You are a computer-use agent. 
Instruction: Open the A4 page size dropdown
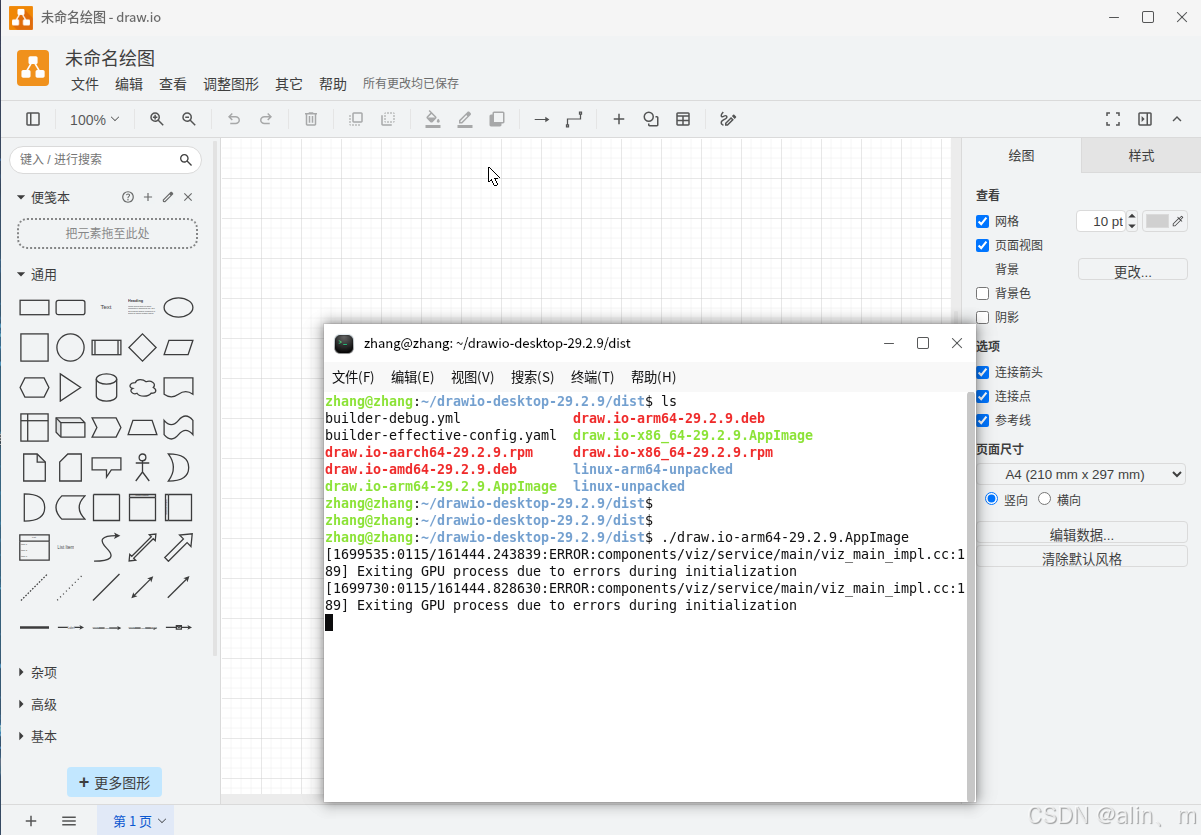point(1081,474)
